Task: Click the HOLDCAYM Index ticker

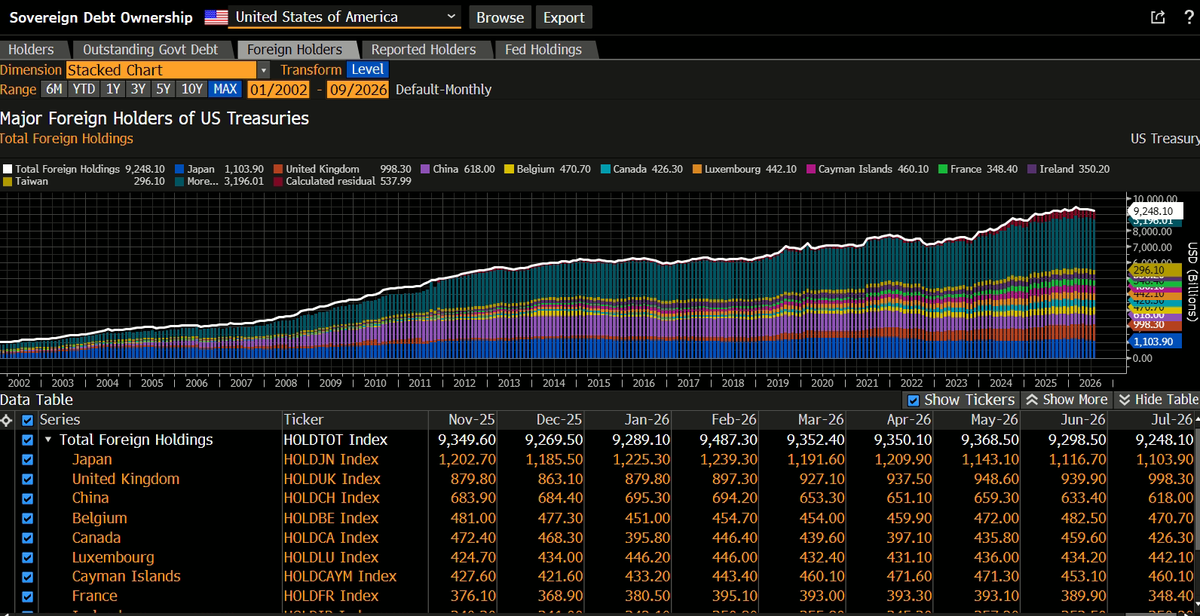Action: 340,576
